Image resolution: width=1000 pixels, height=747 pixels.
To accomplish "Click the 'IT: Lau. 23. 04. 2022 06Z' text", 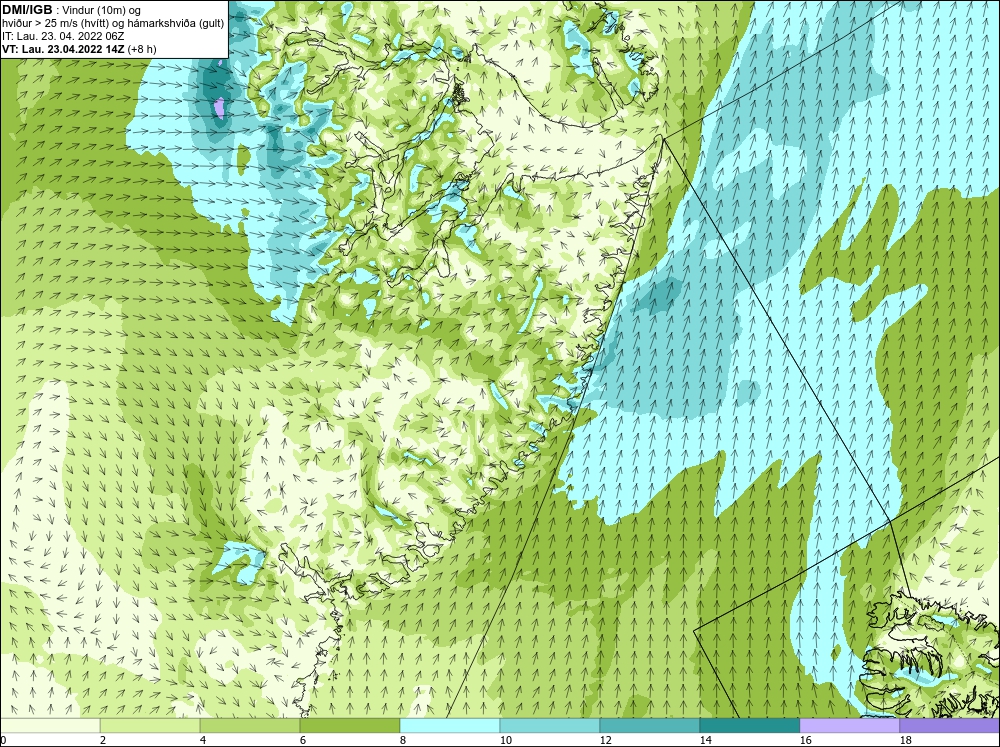I will (63, 36).
